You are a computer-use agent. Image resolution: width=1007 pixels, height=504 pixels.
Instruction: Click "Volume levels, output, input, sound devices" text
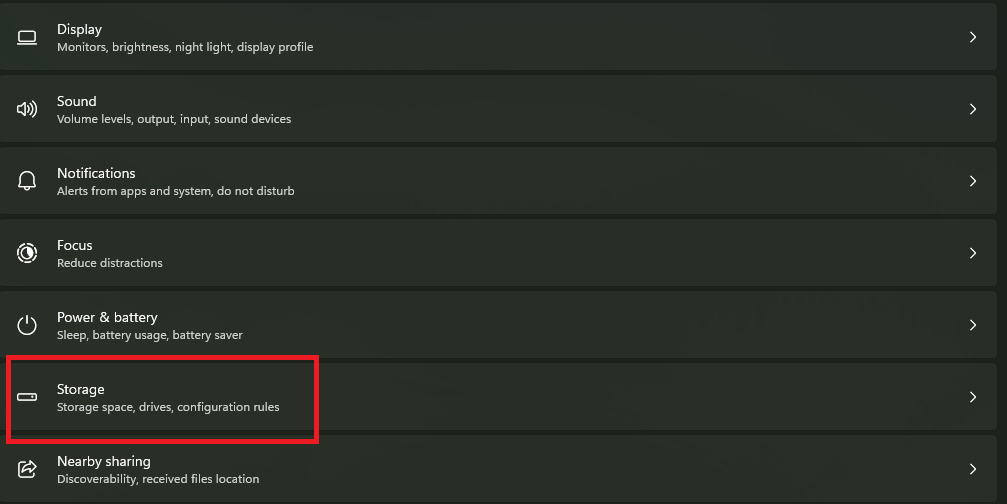pyautogui.click(x=174, y=119)
